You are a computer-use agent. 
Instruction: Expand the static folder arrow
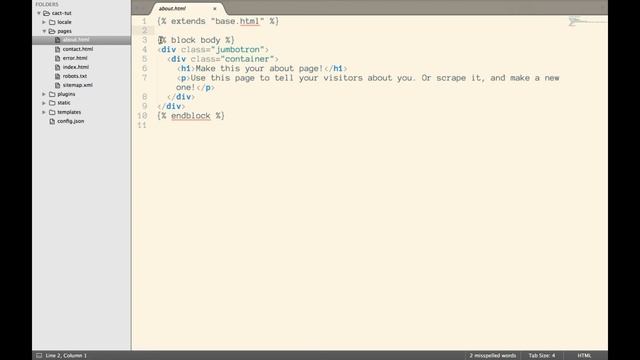click(x=44, y=103)
